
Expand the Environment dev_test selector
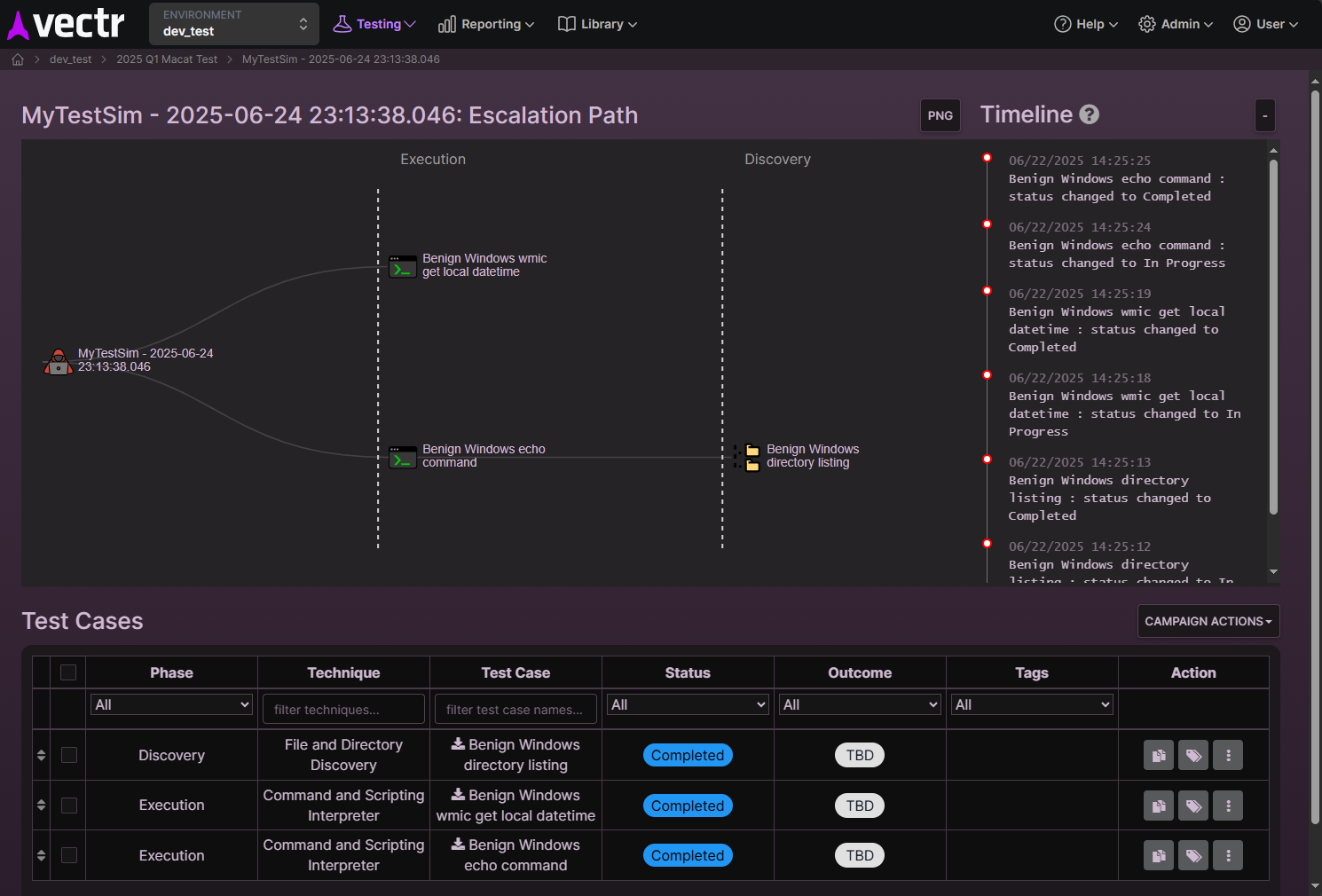(x=234, y=24)
